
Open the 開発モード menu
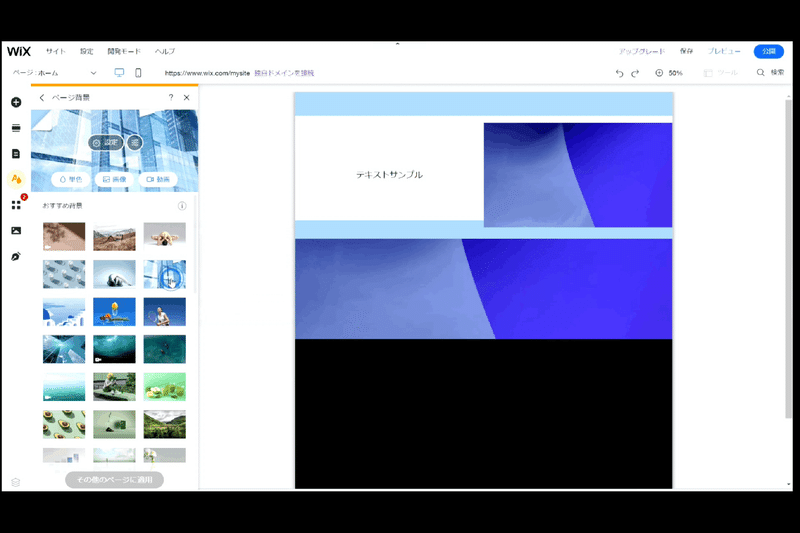coord(124,51)
